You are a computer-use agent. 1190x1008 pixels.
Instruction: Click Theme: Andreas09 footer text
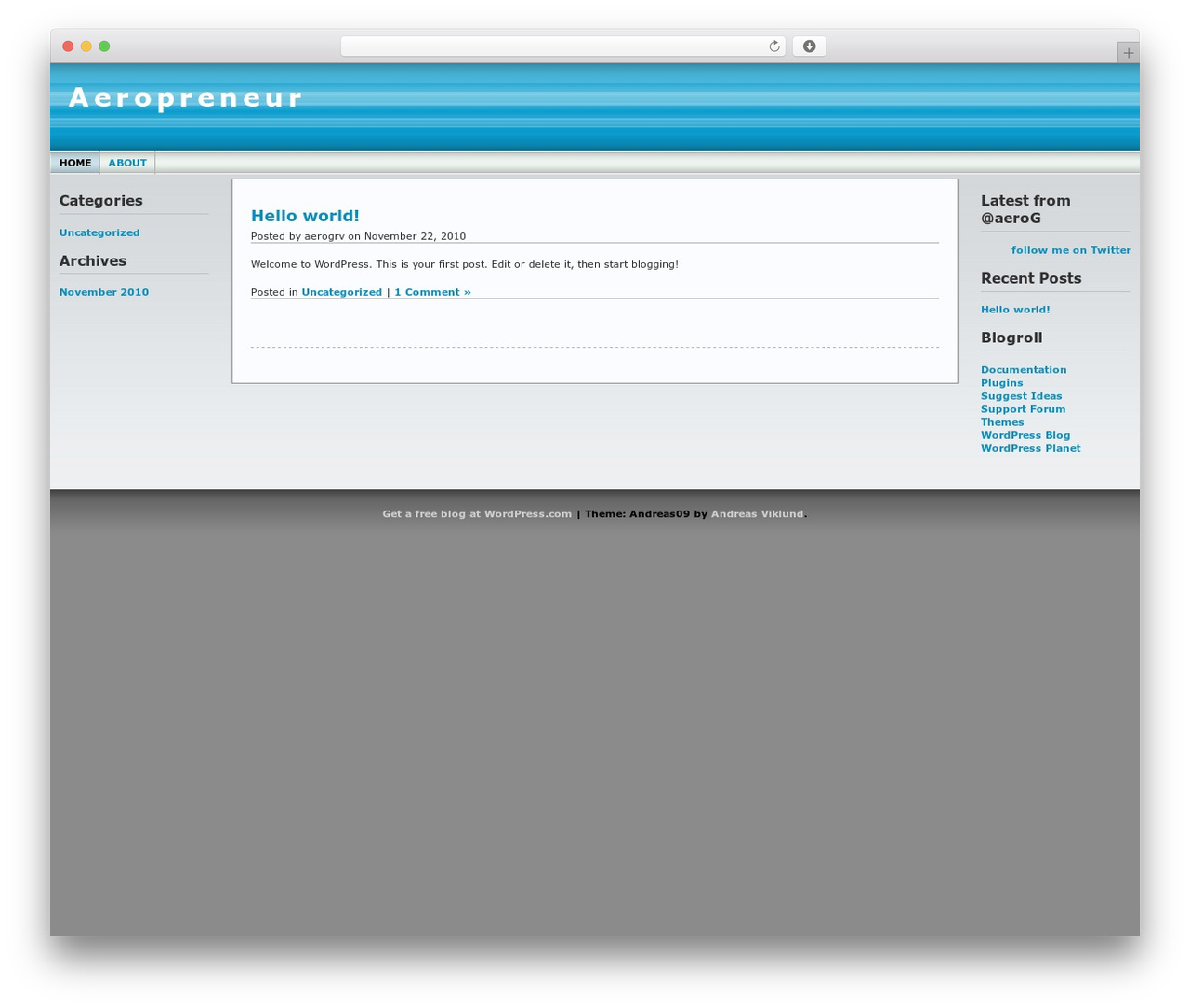pos(637,514)
